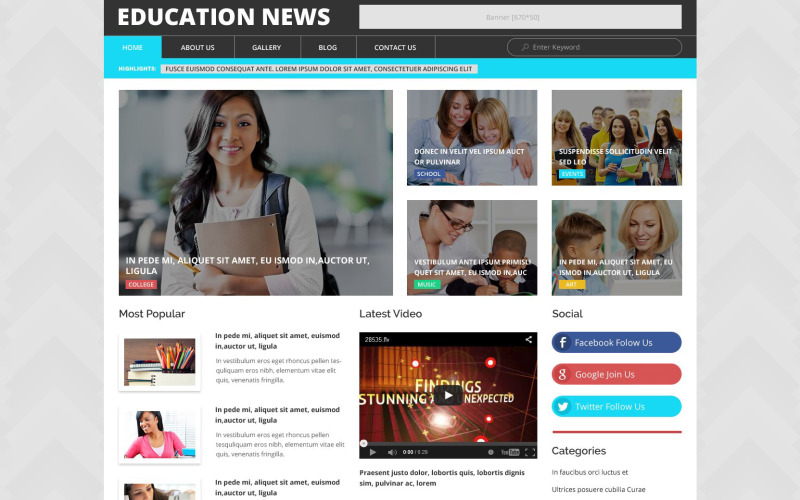Open the Blog navigation tab
800x500 pixels.
tap(327, 47)
